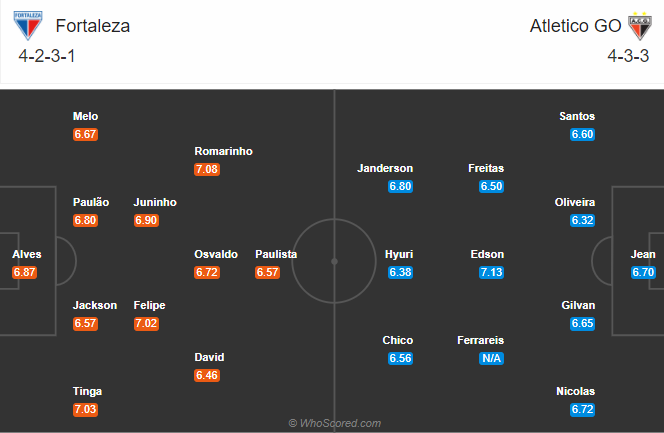This screenshot has height=433, width=664.
Task: Click goalkeeper Jean's 6.70 rating
Action: click(643, 272)
